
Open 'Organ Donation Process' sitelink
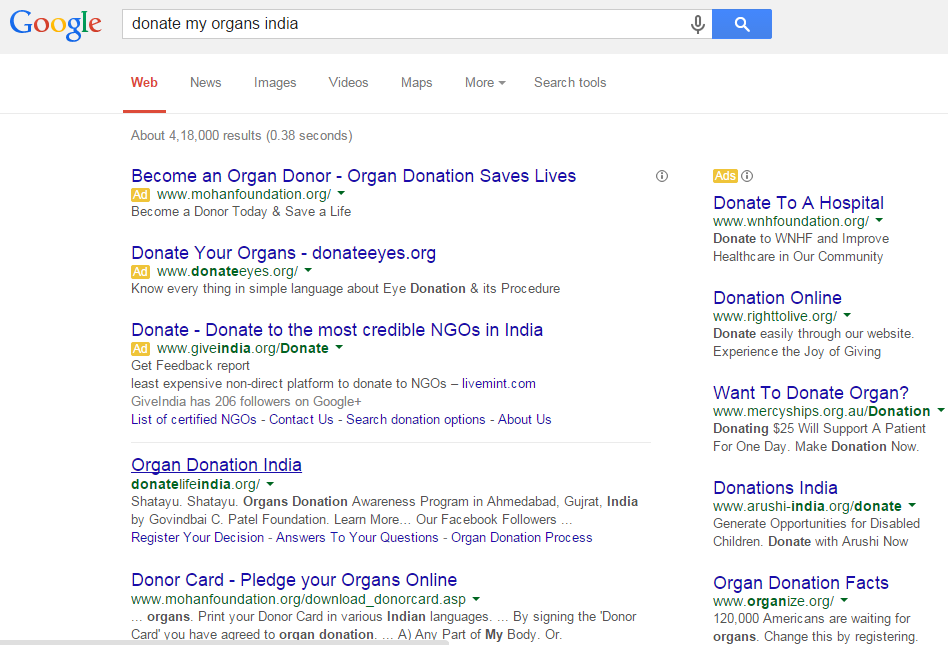point(522,537)
